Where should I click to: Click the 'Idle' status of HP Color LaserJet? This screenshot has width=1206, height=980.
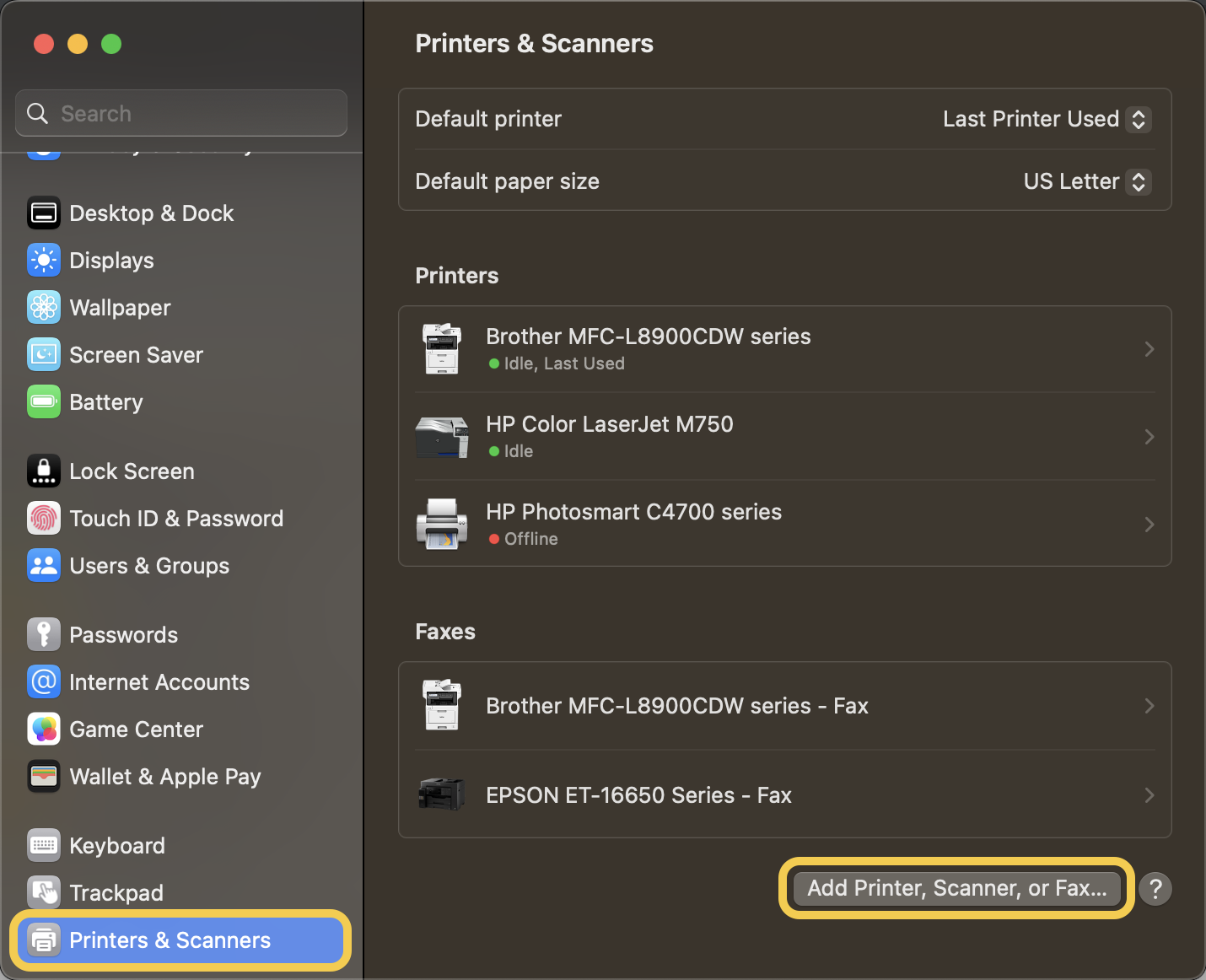click(x=519, y=451)
